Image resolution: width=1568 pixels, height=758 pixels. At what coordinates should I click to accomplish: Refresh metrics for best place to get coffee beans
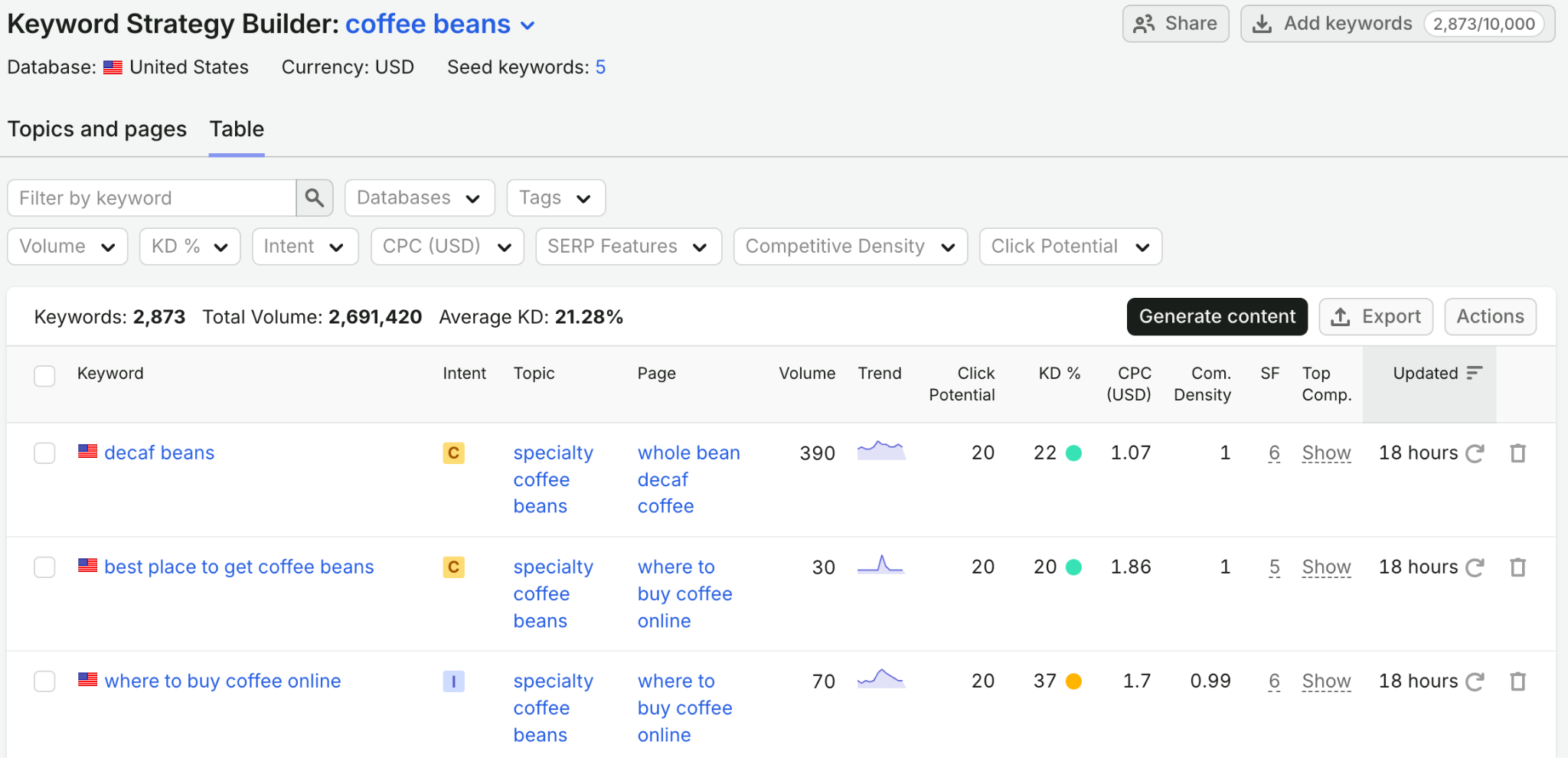coord(1475,567)
